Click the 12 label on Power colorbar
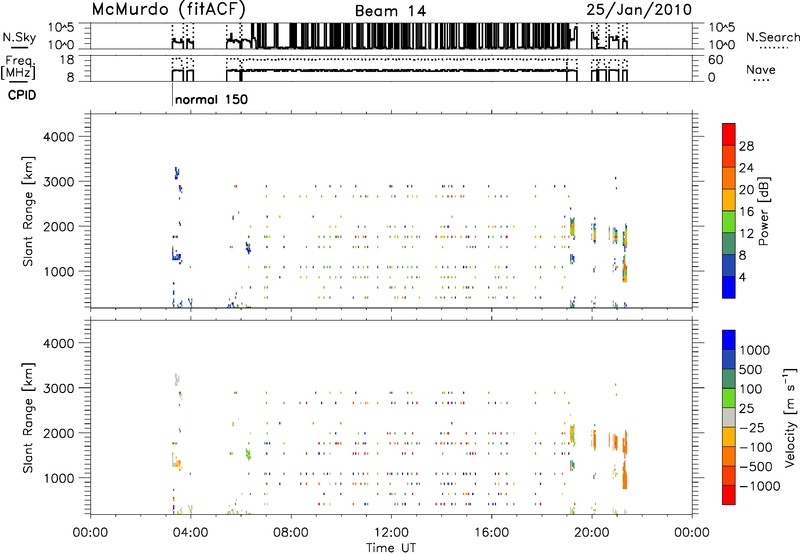 (x=746, y=234)
